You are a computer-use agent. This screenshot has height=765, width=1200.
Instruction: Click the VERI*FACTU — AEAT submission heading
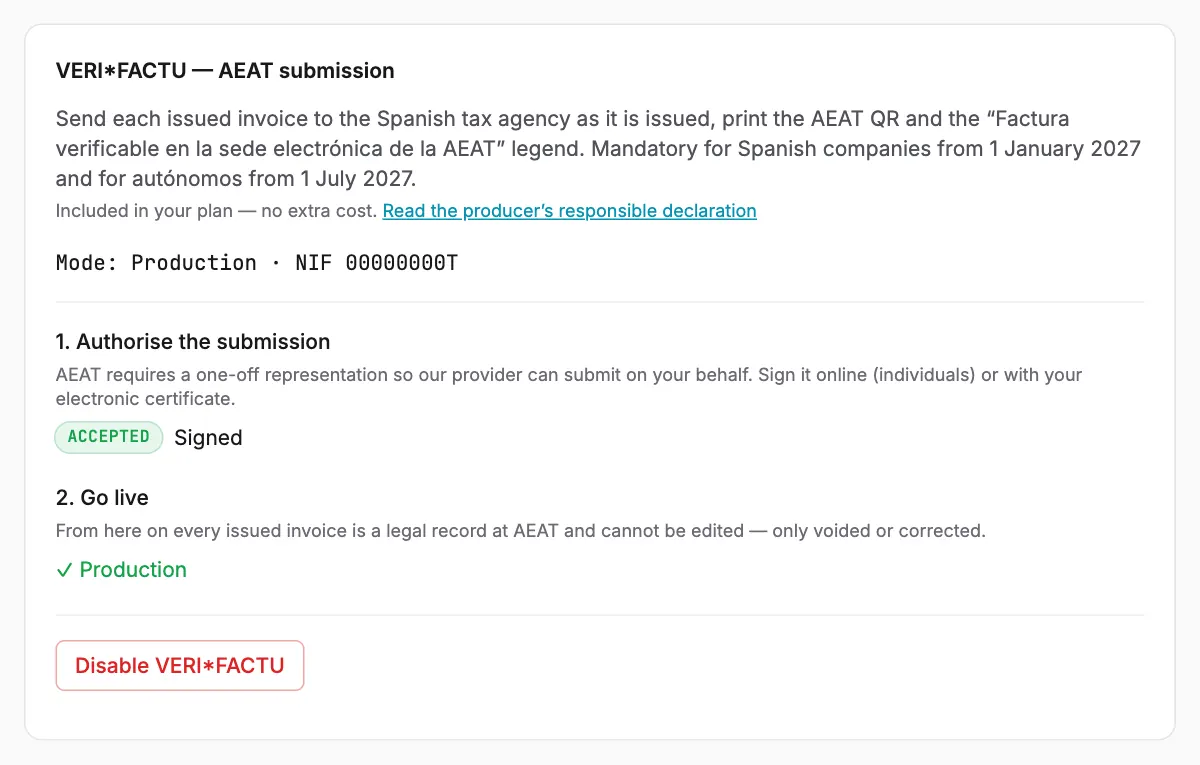(225, 71)
